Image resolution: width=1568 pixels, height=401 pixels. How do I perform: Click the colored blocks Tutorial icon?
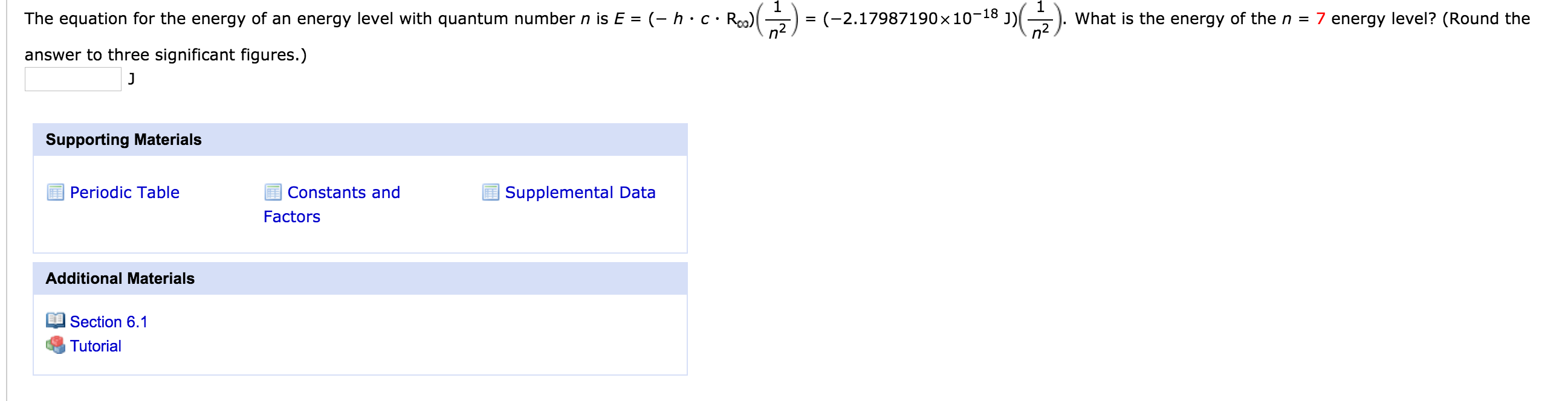pos(56,345)
